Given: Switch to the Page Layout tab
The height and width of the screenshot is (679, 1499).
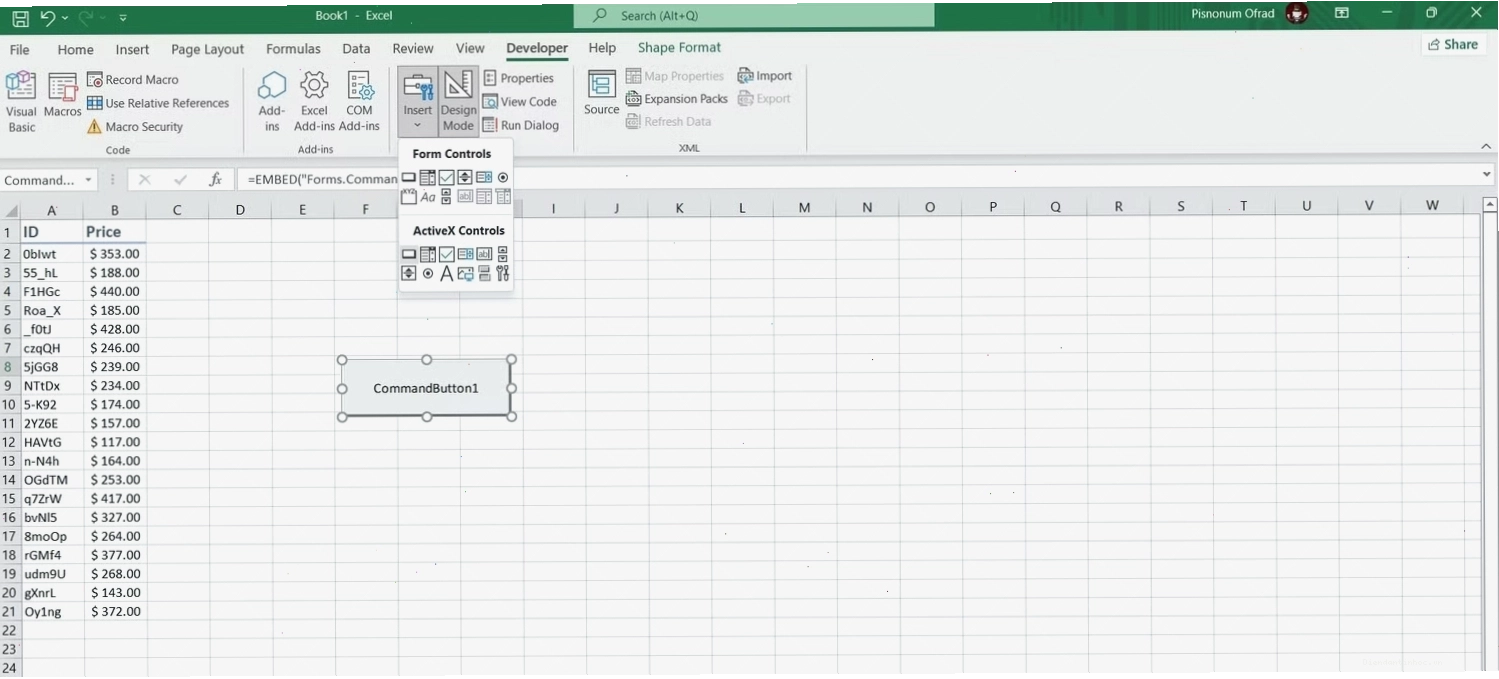Looking at the screenshot, I should 207,49.
